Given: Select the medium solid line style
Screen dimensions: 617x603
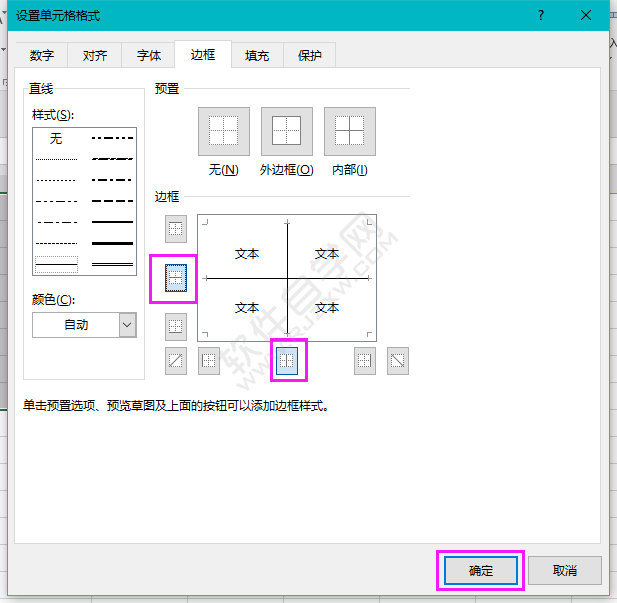Looking at the screenshot, I should [x=113, y=222].
